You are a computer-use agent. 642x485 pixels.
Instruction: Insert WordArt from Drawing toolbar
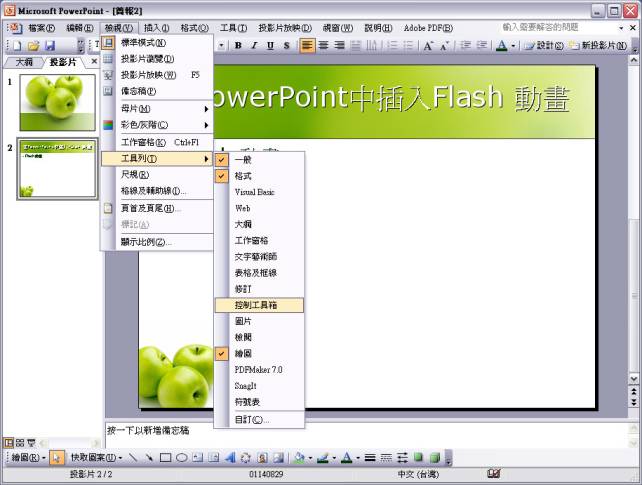click(230, 458)
